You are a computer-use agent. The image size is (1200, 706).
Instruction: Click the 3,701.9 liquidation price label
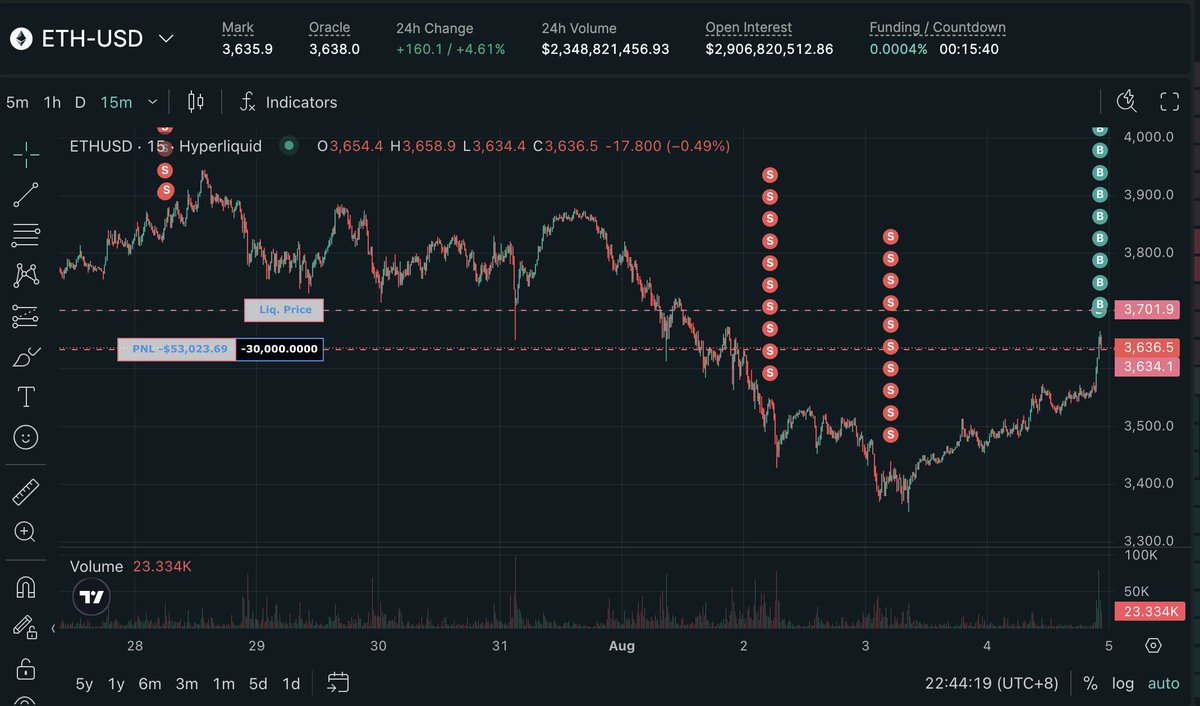tap(1148, 309)
